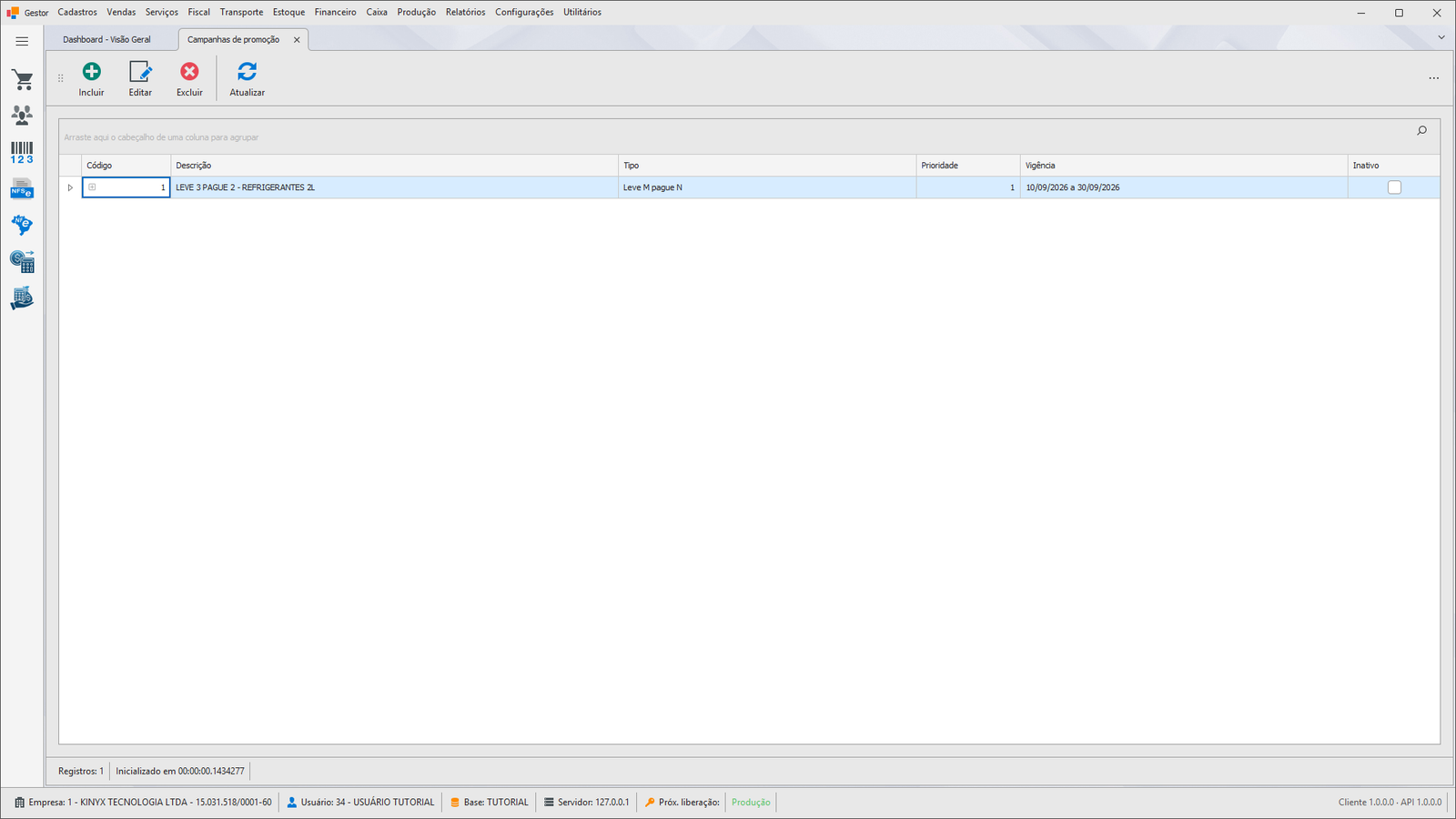This screenshot has height=819, width=1456.
Task: Open the grid search magnifier
Action: 1421,131
